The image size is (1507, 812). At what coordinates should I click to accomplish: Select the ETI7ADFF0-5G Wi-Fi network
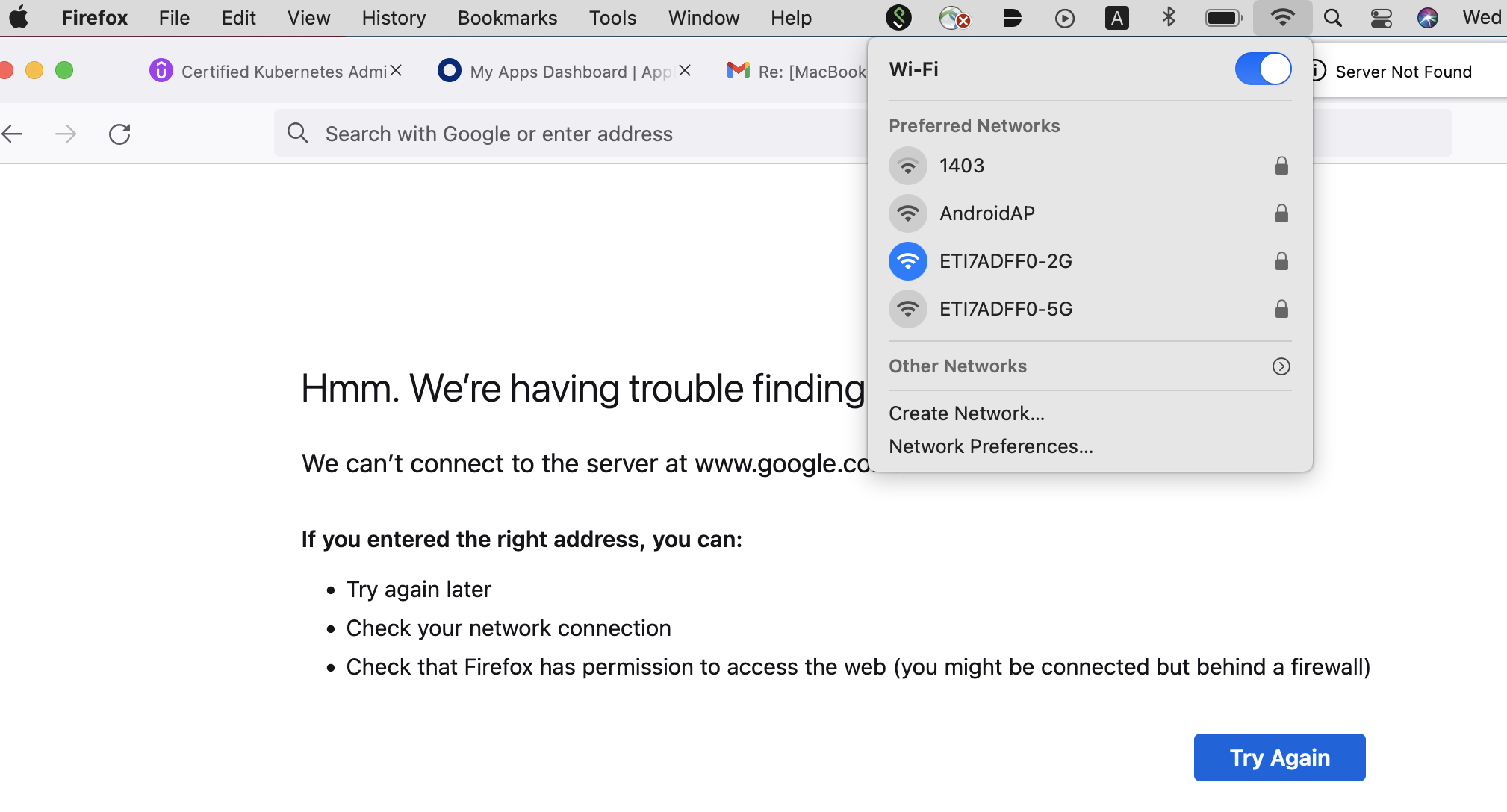(1005, 309)
